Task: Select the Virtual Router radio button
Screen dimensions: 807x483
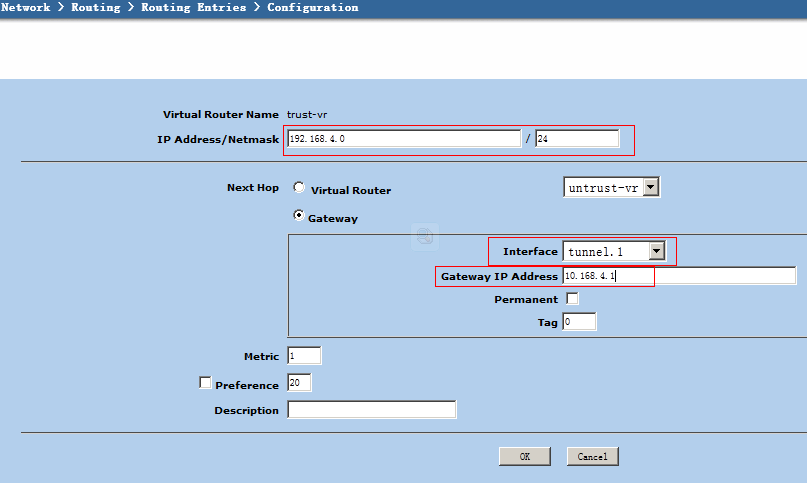Action: pos(299,188)
